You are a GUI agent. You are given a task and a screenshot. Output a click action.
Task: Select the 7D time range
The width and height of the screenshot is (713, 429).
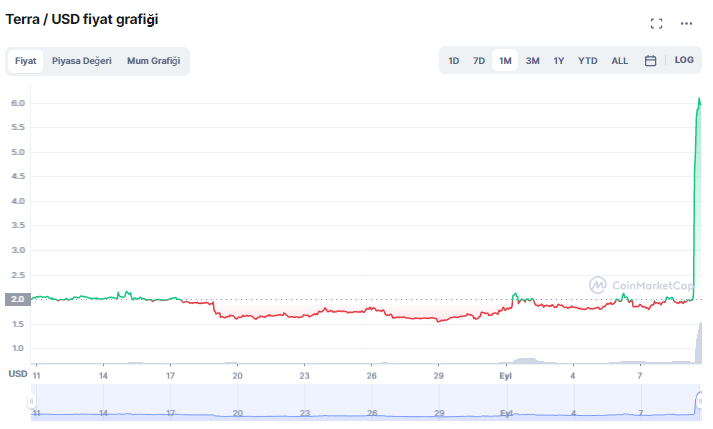tap(479, 61)
